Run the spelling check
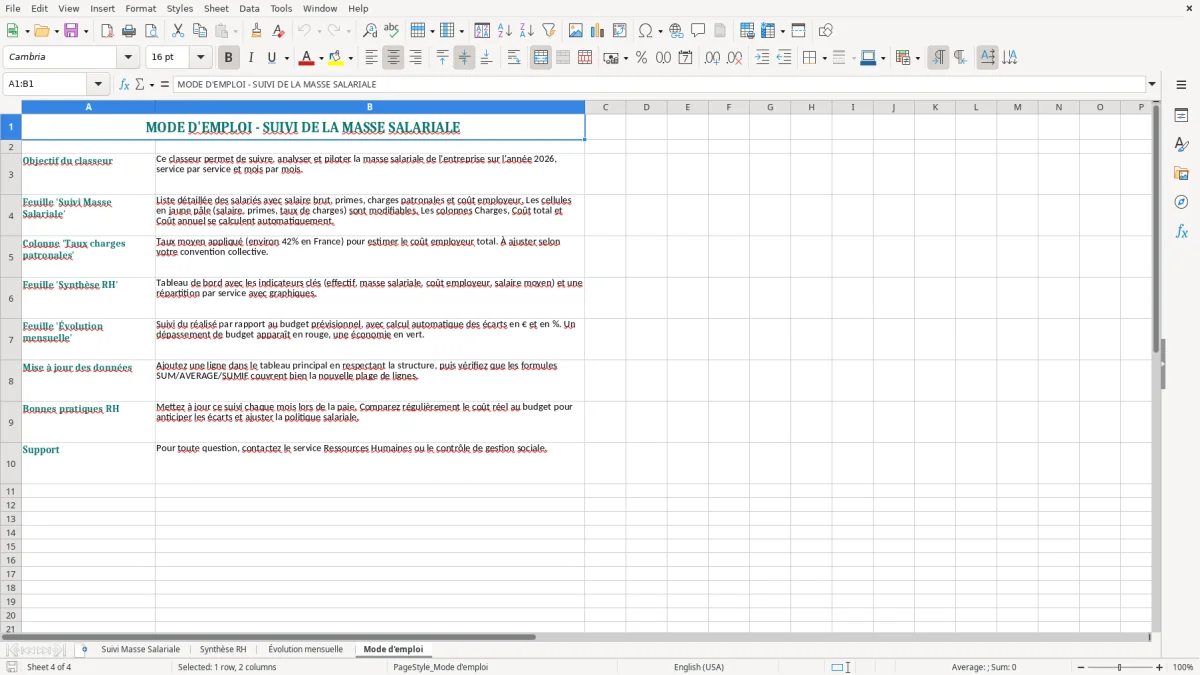 (392, 31)
